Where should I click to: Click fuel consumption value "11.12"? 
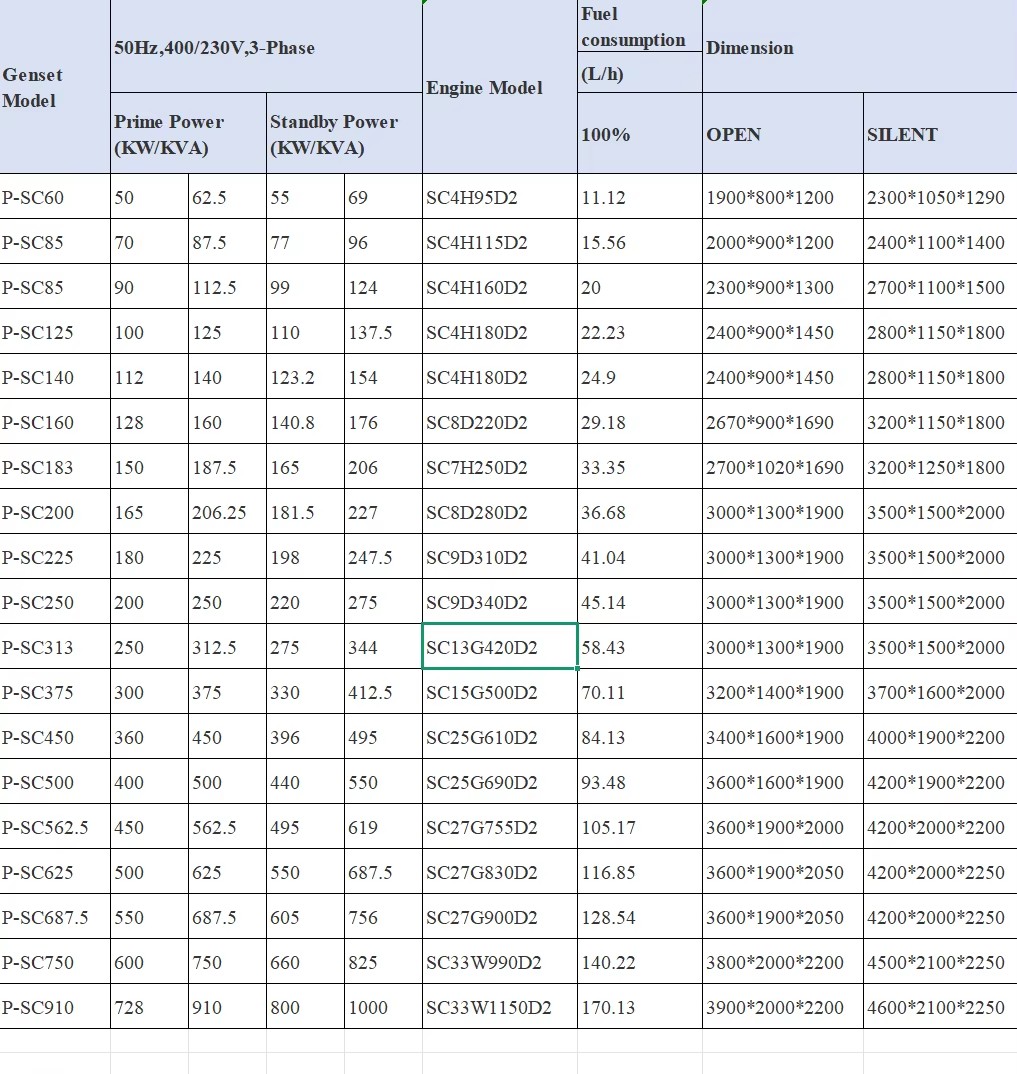coord(640,197)
